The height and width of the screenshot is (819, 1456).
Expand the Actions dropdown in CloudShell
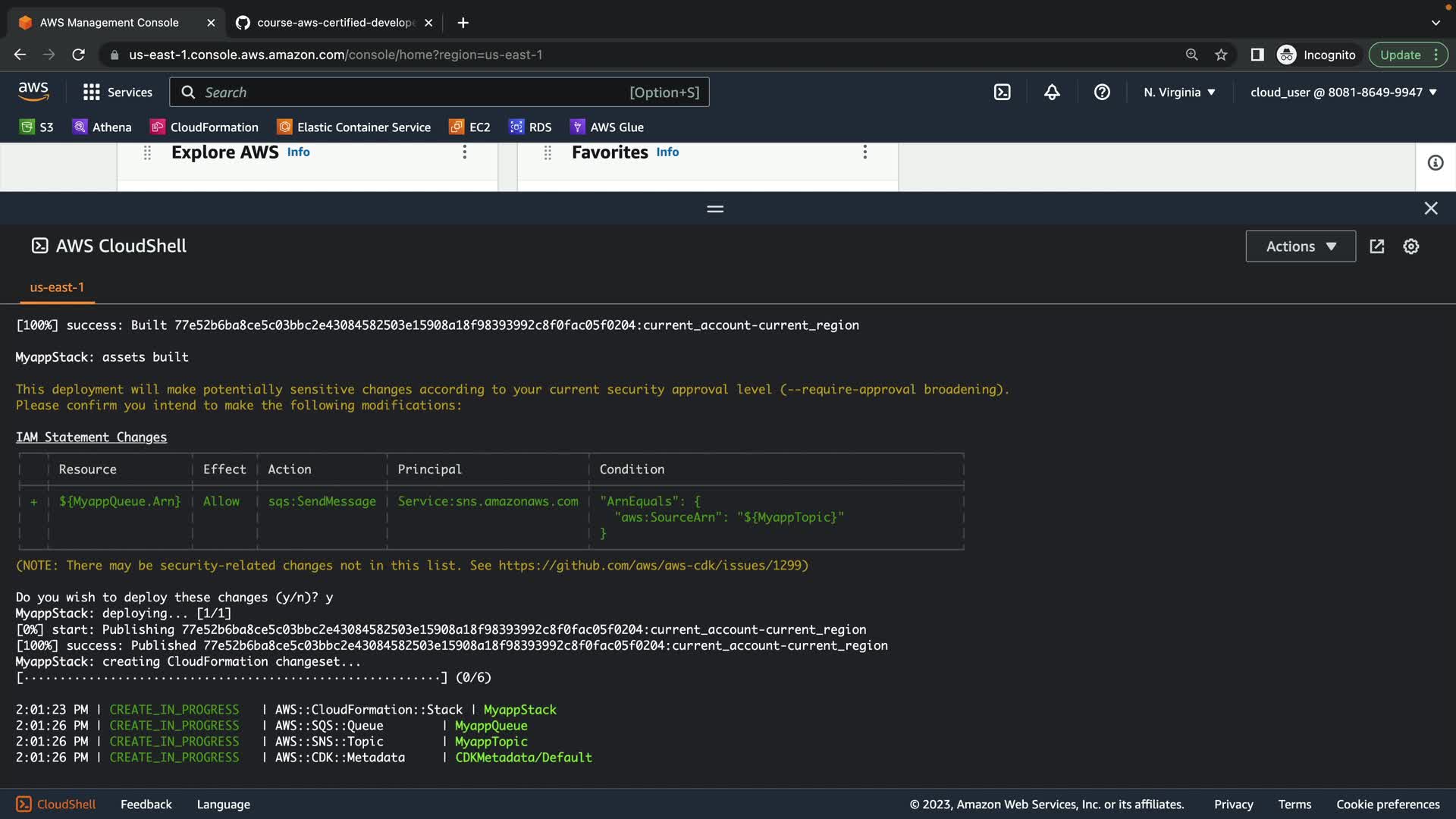click(1300, 246)
